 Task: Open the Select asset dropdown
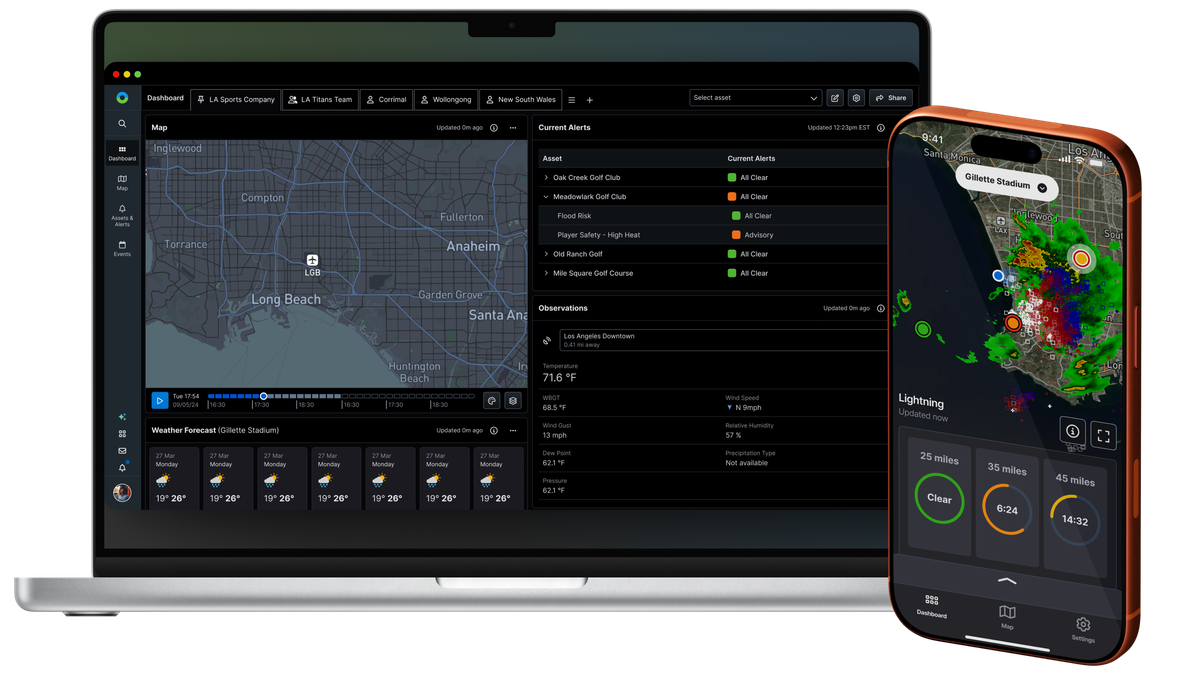(755, 97)
